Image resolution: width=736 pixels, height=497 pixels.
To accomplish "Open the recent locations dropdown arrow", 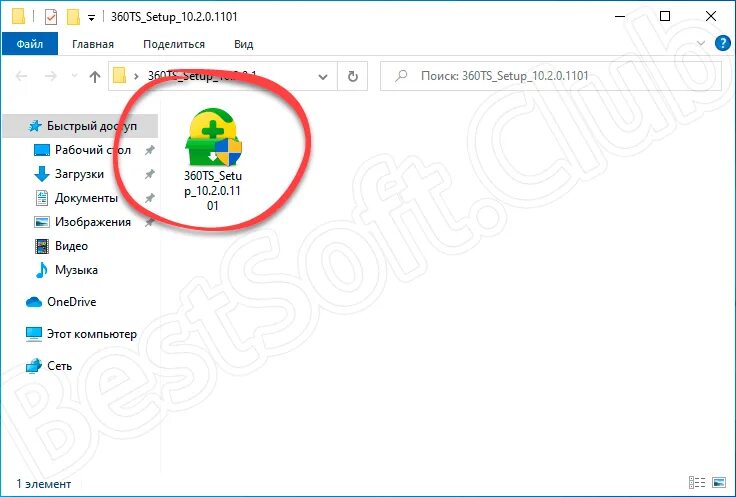I will coord(74,76).
